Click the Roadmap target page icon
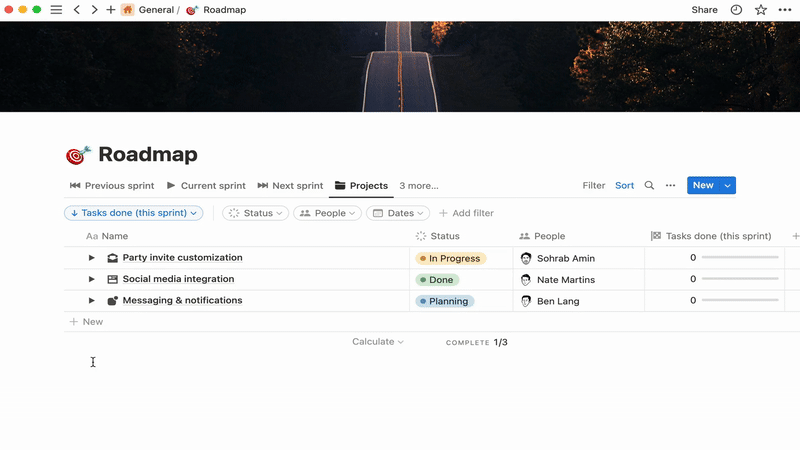The image size is (800, 450). point(78,155)
